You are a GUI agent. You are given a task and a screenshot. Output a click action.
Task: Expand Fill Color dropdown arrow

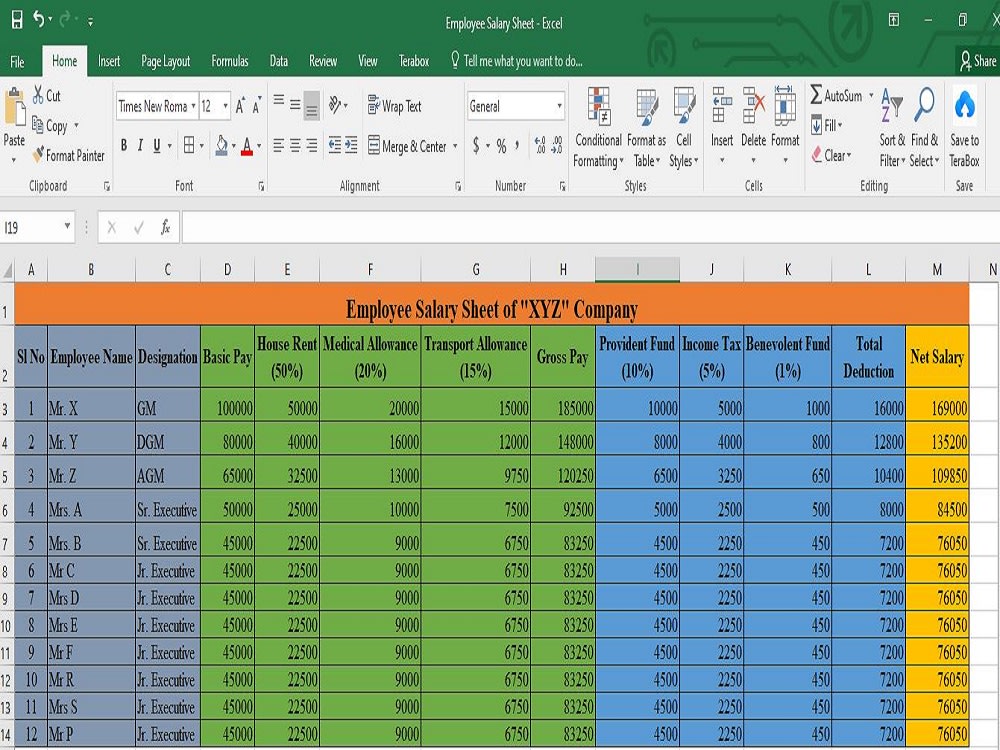pos(234,146)
